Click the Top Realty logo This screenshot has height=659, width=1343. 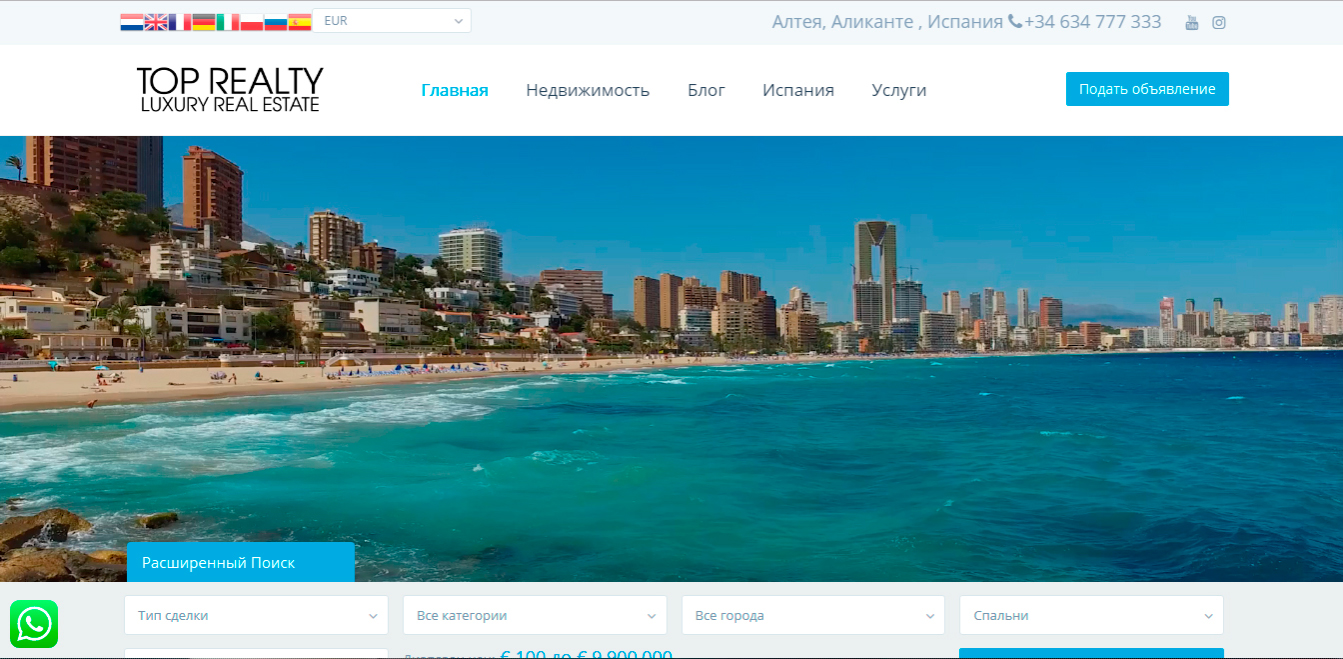[230, 89]
